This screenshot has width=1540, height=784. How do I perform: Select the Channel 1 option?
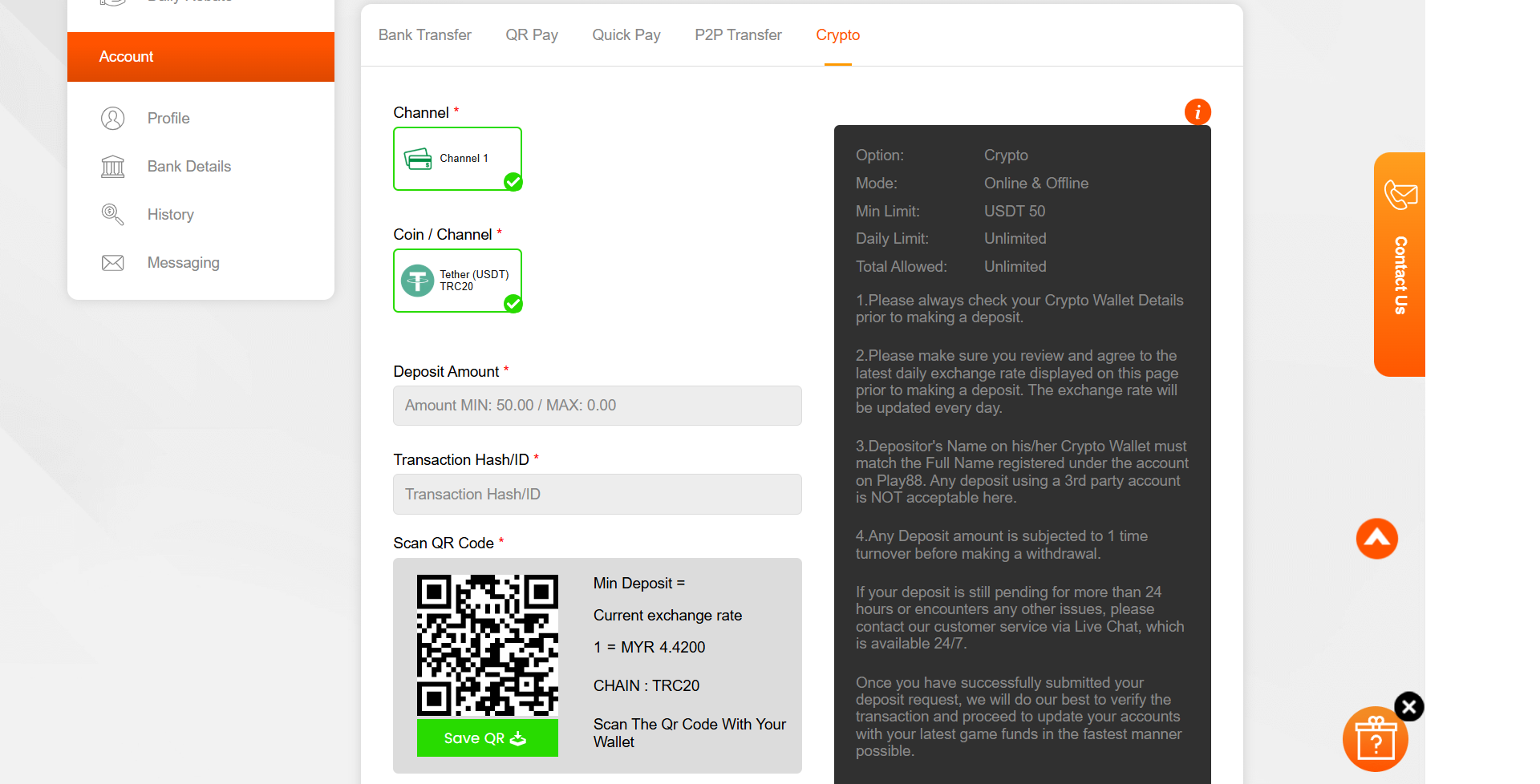(457, 159)
